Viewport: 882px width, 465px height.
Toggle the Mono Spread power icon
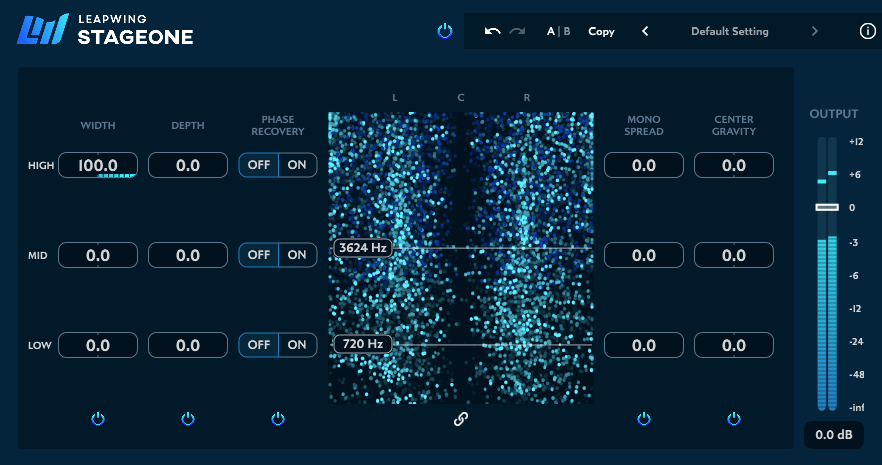[x=644, y=418]
